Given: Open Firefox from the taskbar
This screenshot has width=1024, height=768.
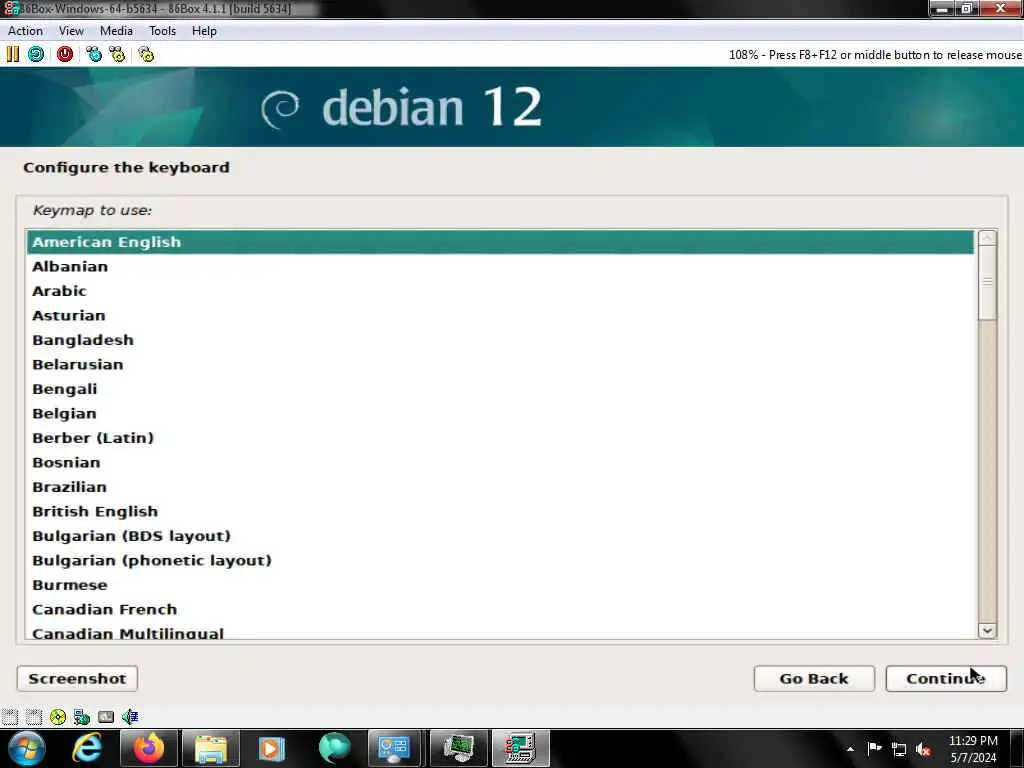Looking at the screenshot, I should (x=149, y=748).
